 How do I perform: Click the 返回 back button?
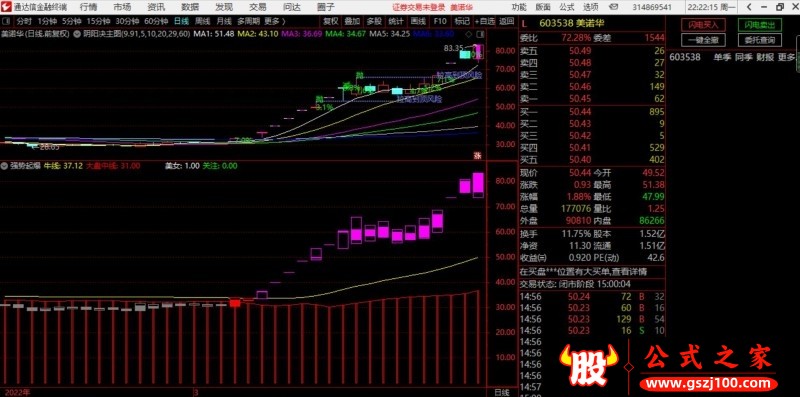click(x=507, y=21)
